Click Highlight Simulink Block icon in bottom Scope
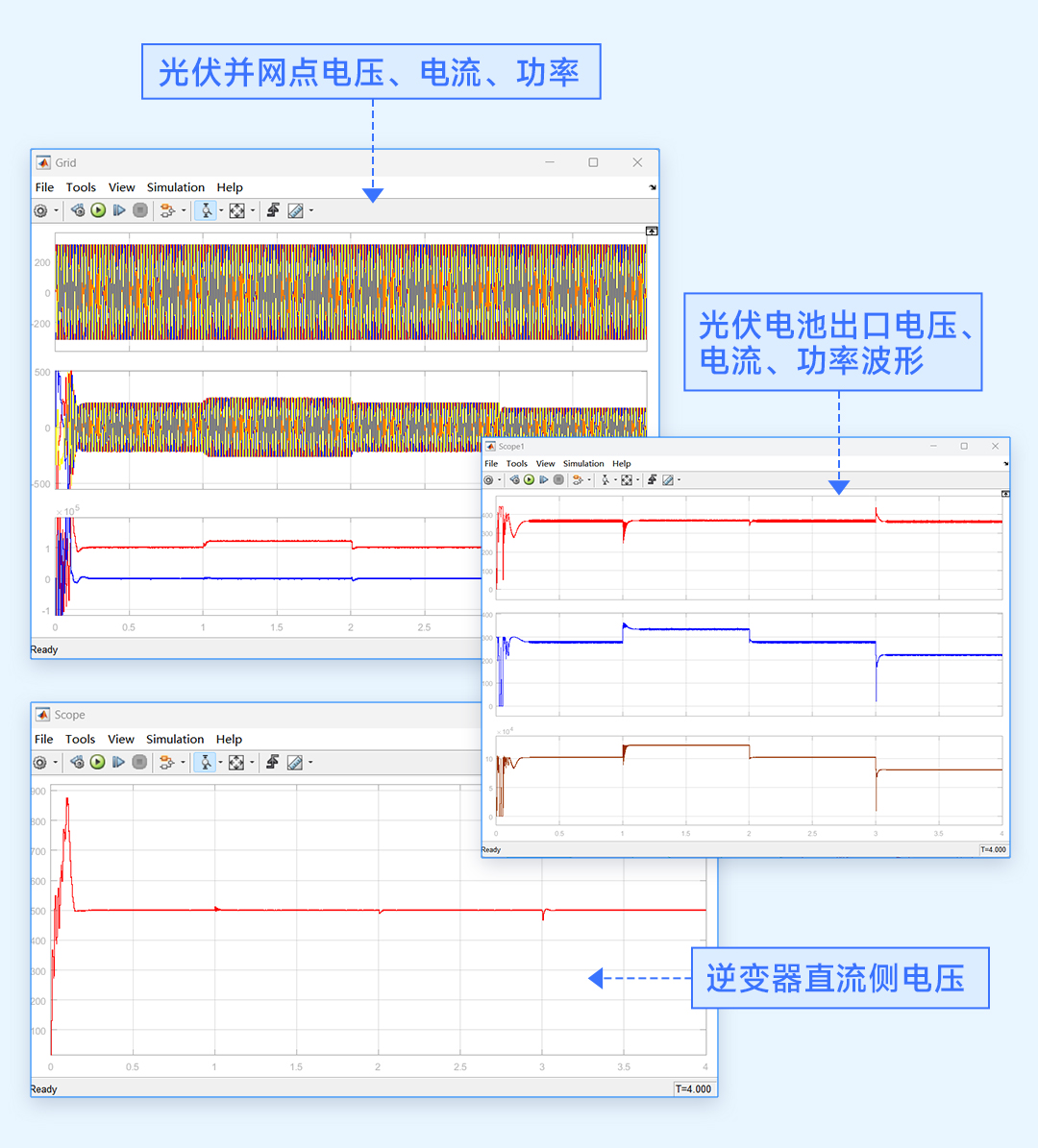This screenshot has width=1038, height=1148. click(x=167, y=763)
